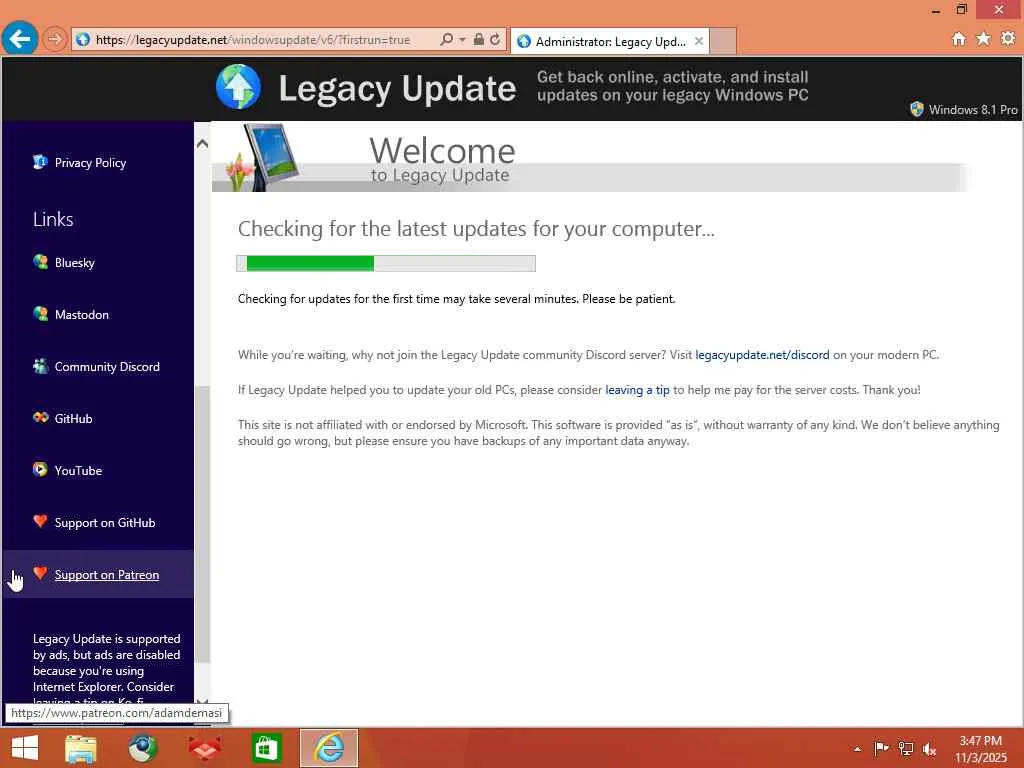The height and width of the screenshot is (768, 1024).
Task: Click the muted volume tray icon
Action: 929,749
